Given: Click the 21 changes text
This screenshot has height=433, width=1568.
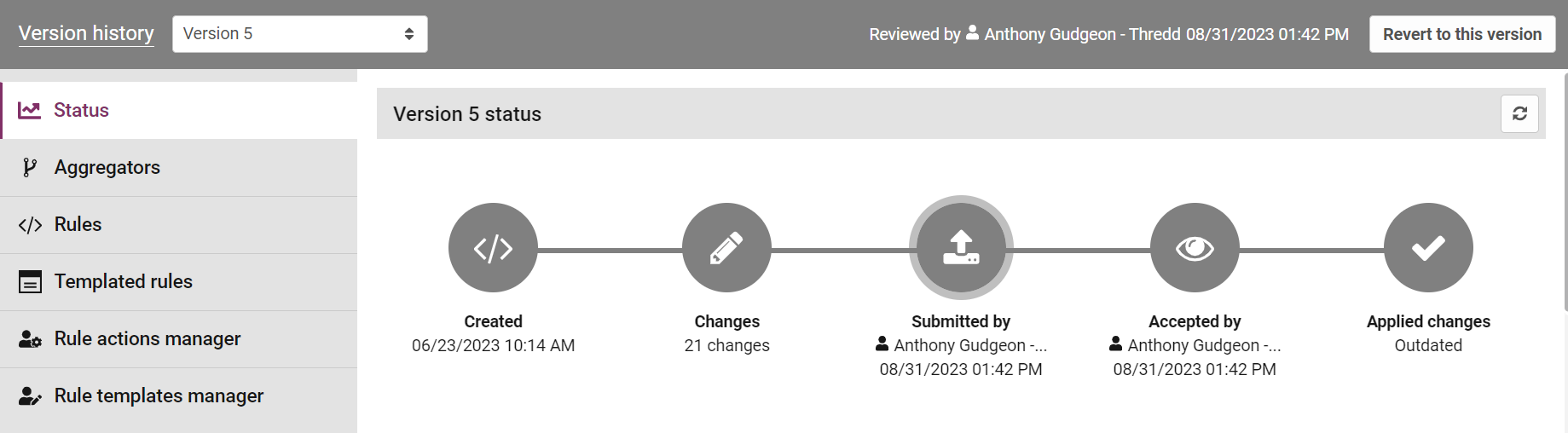Looking at the screenshot, I should coord(726,345).
